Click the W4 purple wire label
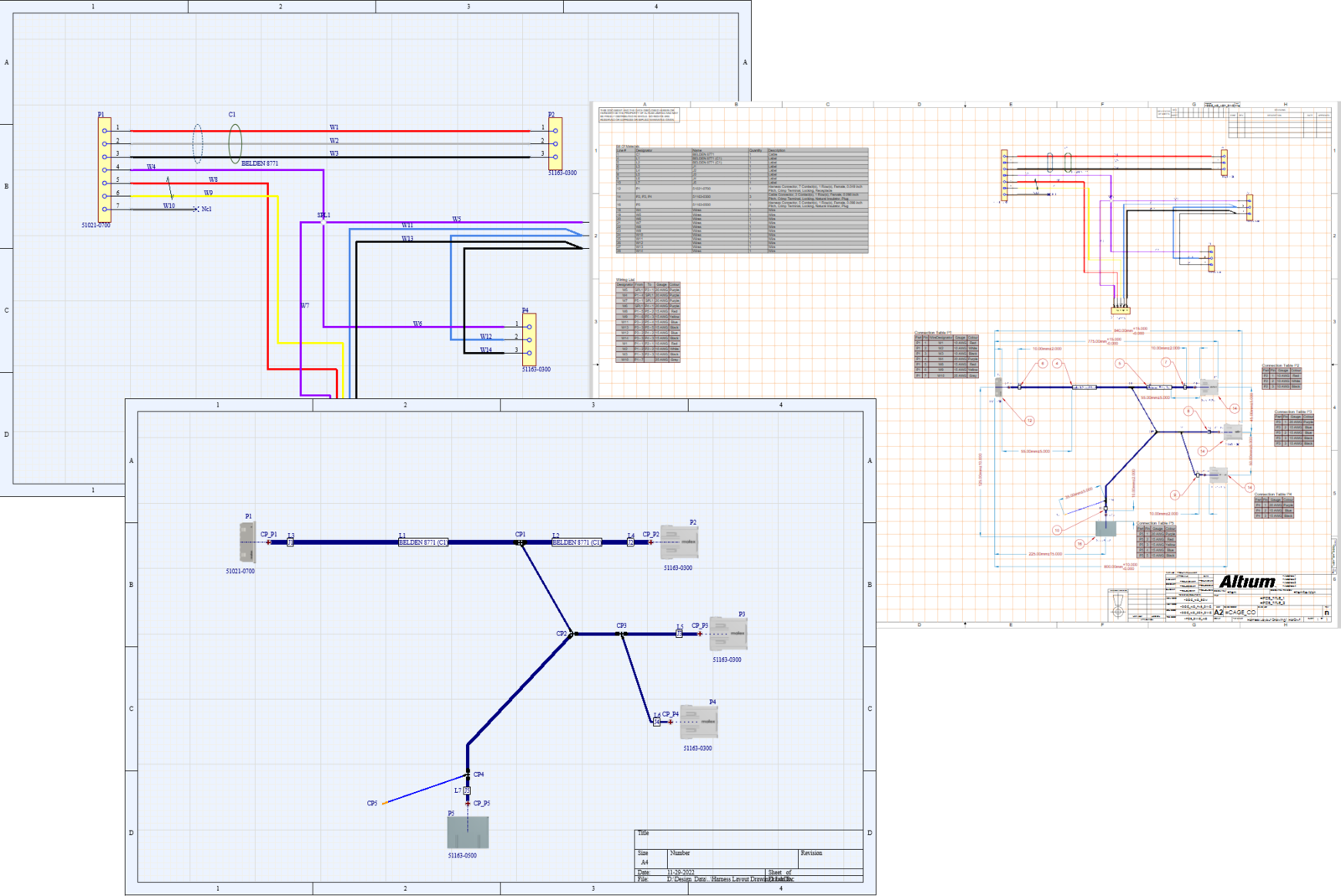 151,167
